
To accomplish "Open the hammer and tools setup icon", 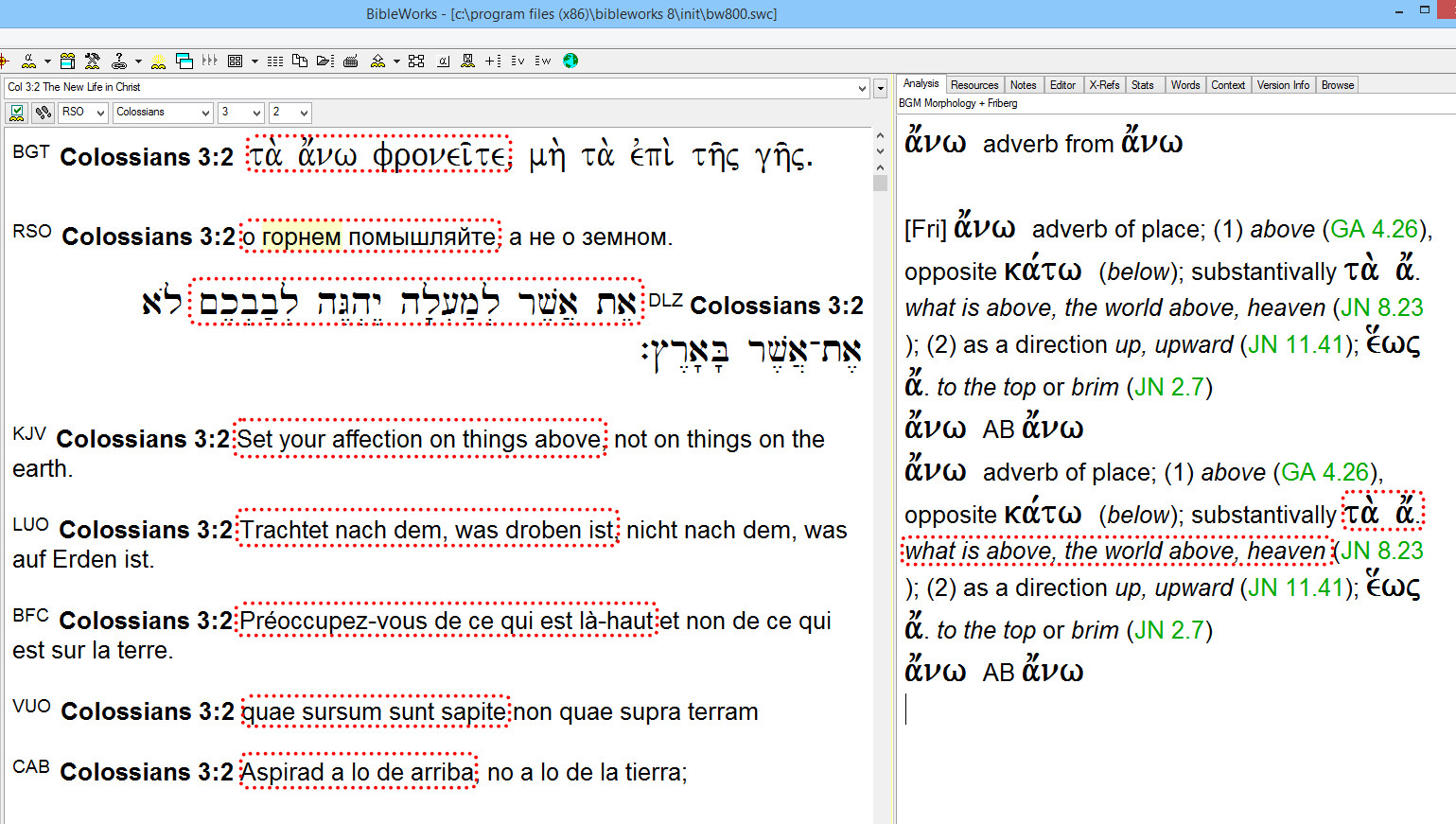I will pos(92,61).
